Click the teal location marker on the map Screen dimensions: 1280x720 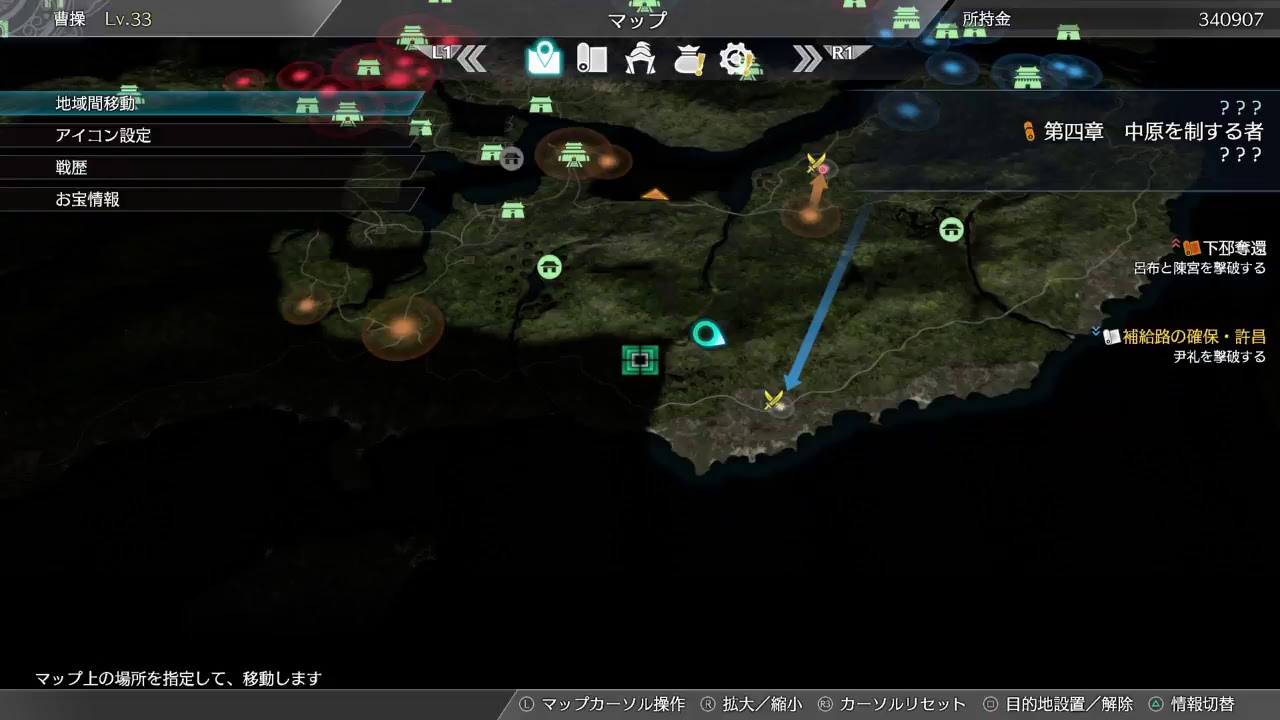point(707,334)
